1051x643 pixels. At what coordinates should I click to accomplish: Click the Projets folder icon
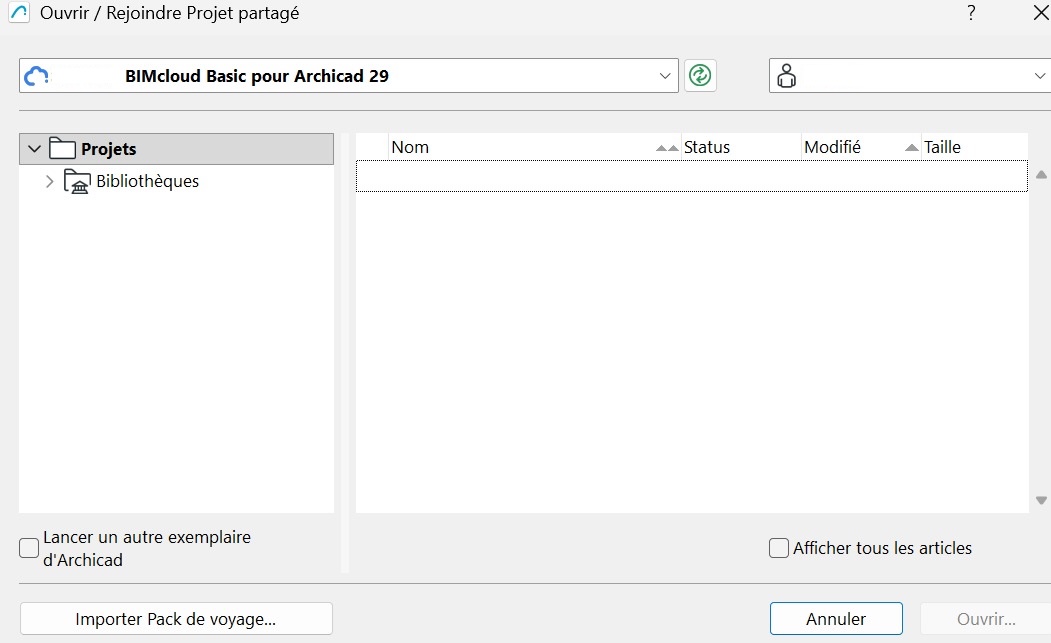[x=62, y=148]
